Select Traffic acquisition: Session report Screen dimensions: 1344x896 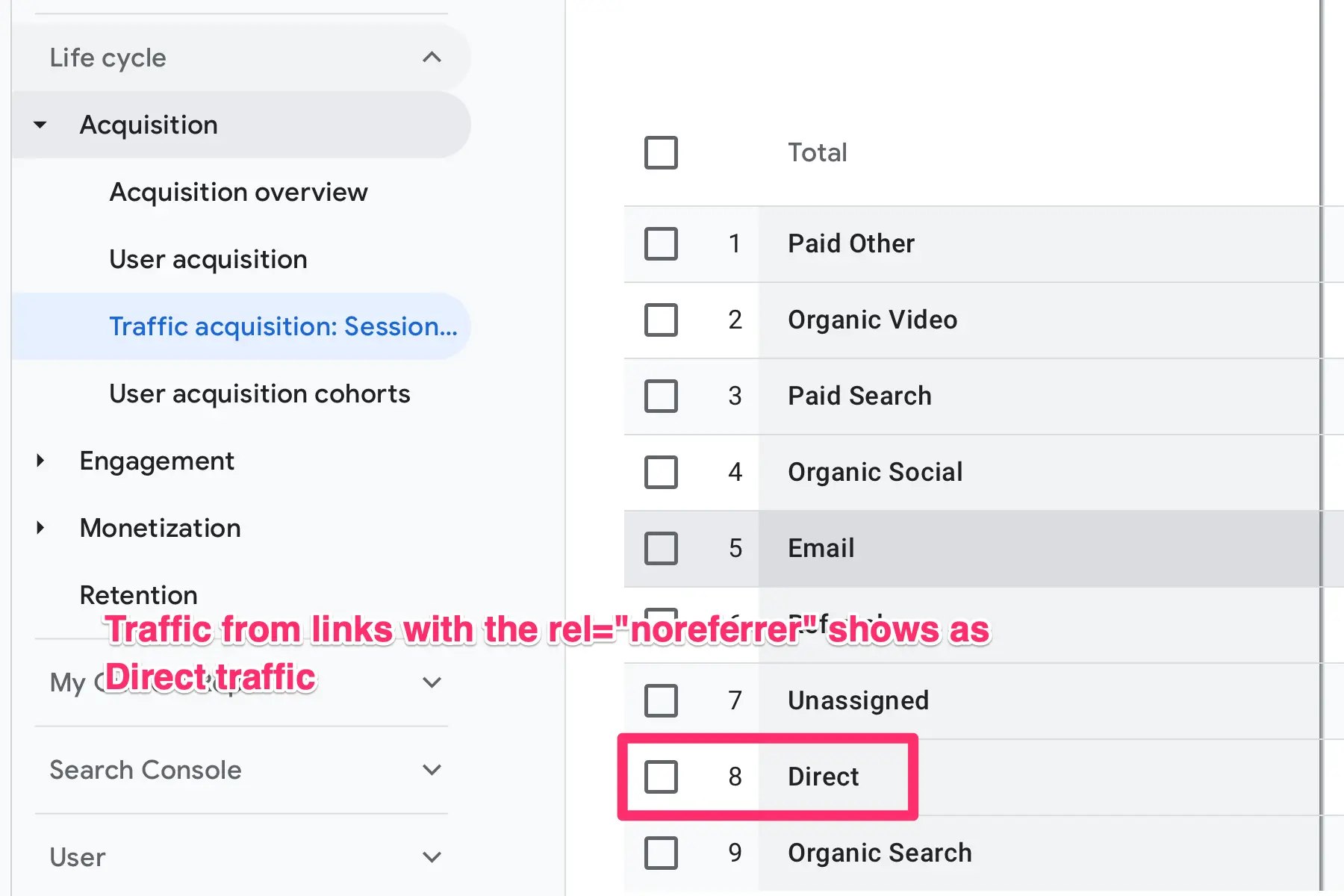coord(283,326)
